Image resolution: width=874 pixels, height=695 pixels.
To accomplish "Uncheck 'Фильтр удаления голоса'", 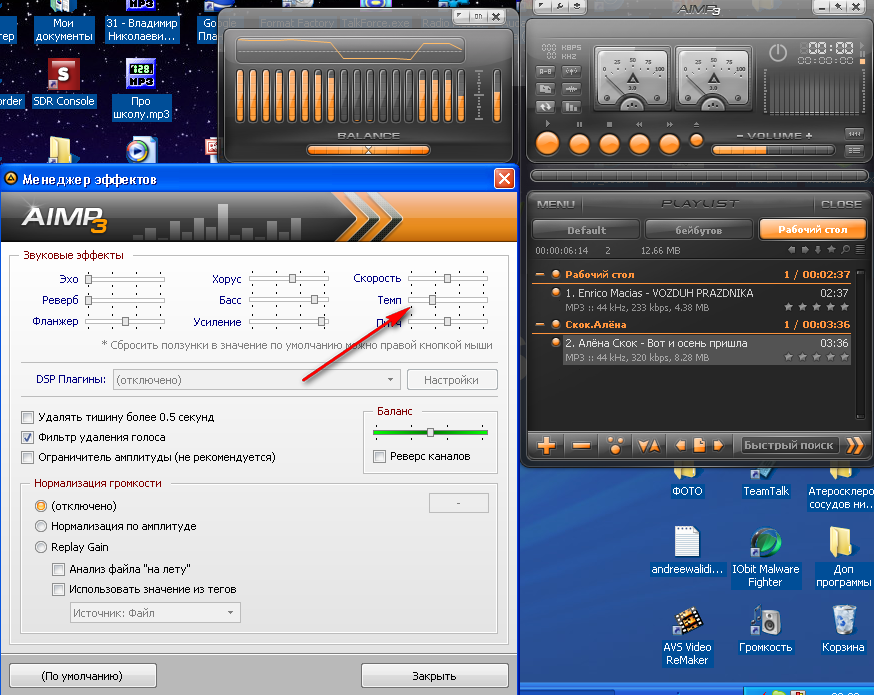I will click(x=27, y=438).
